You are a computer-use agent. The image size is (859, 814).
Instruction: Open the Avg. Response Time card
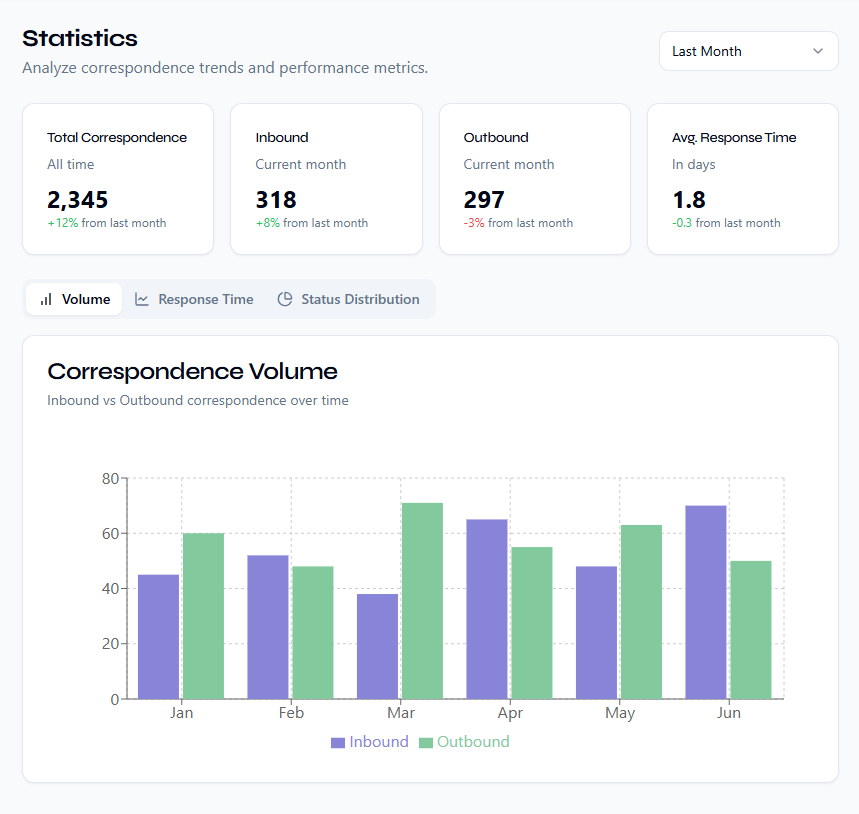[742, 179]
